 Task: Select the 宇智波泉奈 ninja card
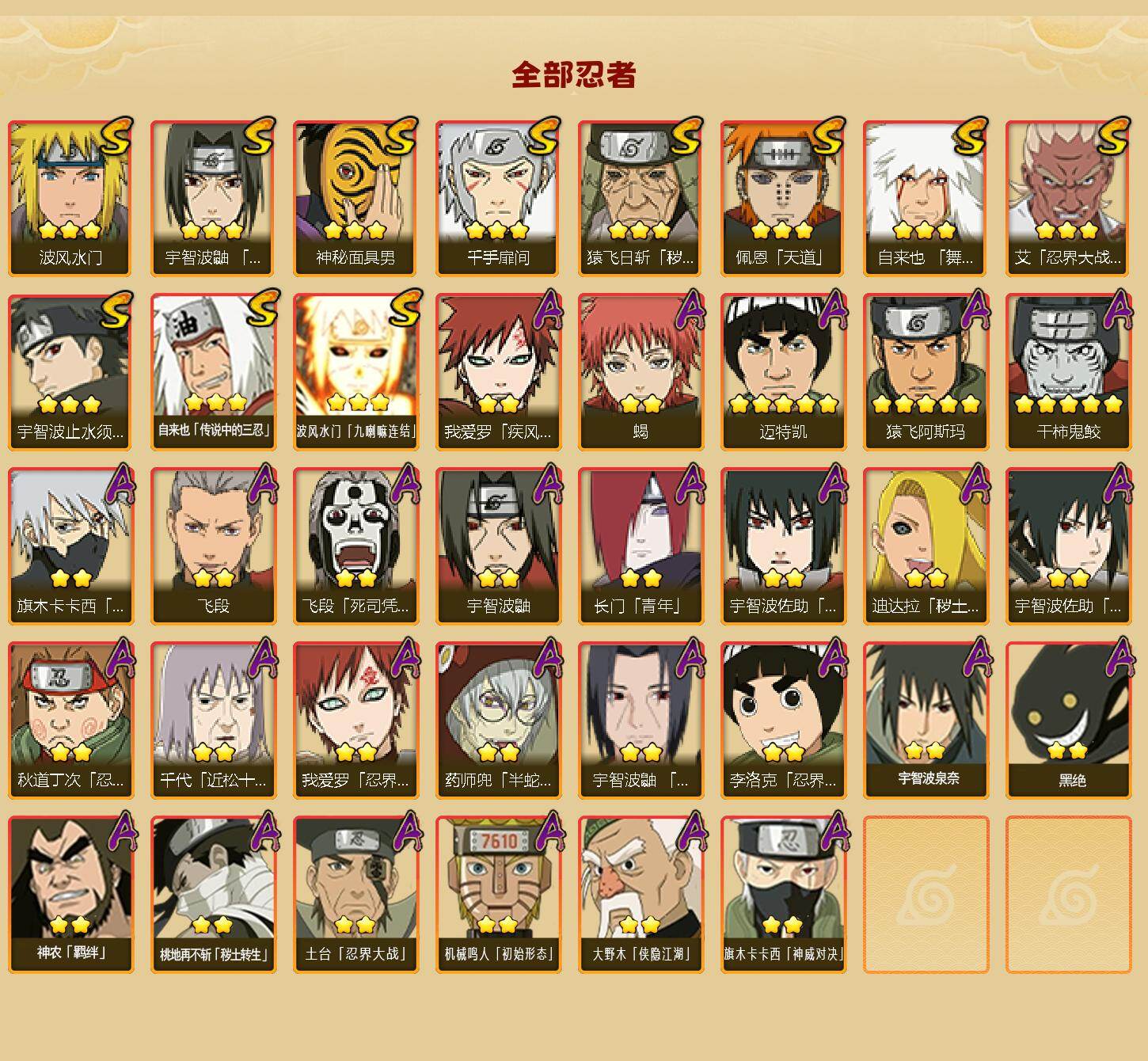pos(926,721)
